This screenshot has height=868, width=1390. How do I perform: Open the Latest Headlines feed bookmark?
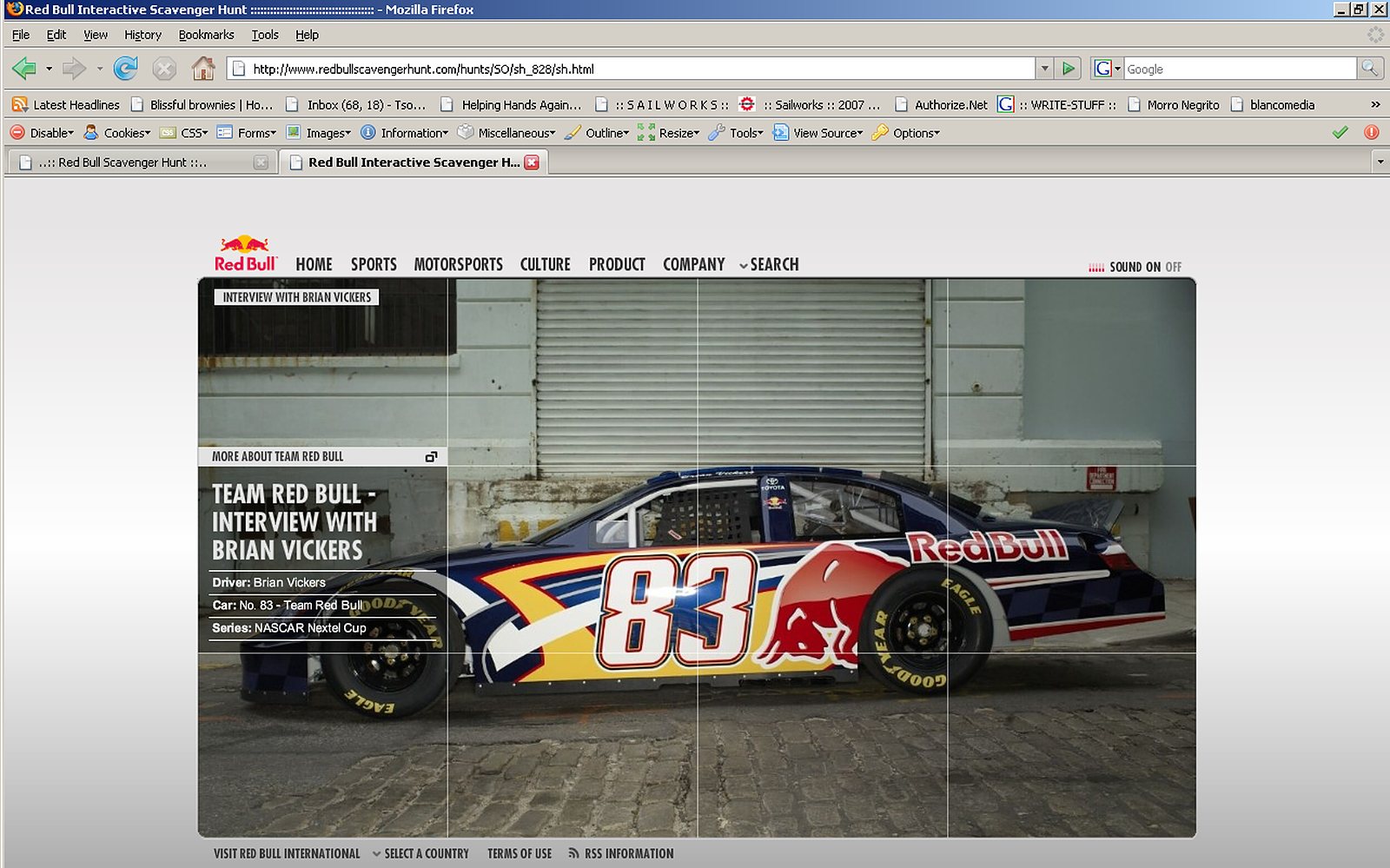(66, 104)
